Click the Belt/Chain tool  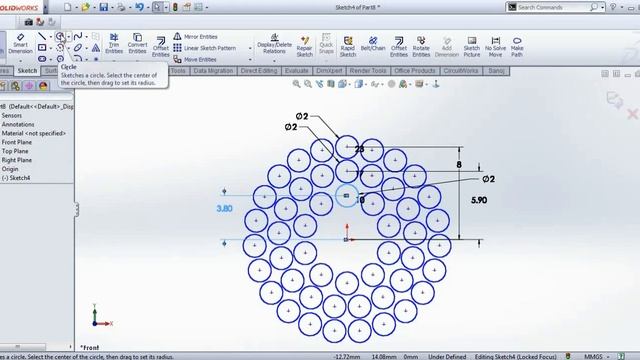[x=373, y=44]
